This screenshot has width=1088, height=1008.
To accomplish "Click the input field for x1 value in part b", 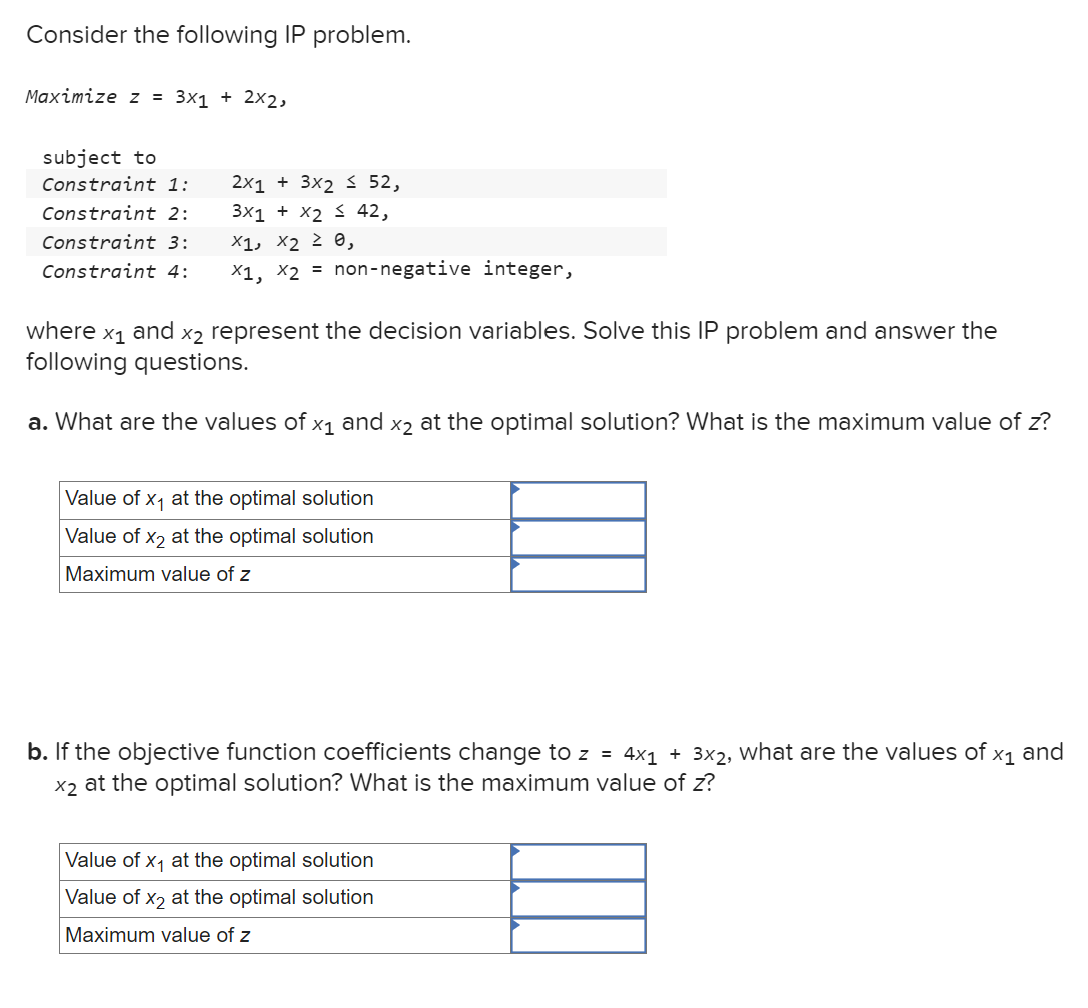I will click(580, 861).
